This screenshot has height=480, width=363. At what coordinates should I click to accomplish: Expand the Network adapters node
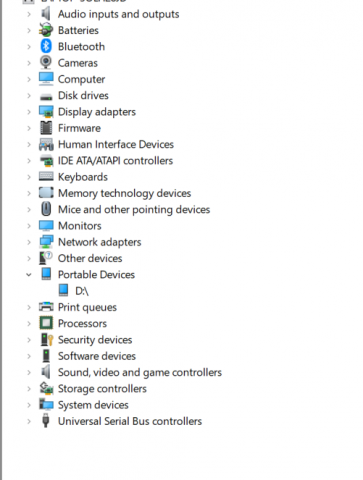click(29, 242)
